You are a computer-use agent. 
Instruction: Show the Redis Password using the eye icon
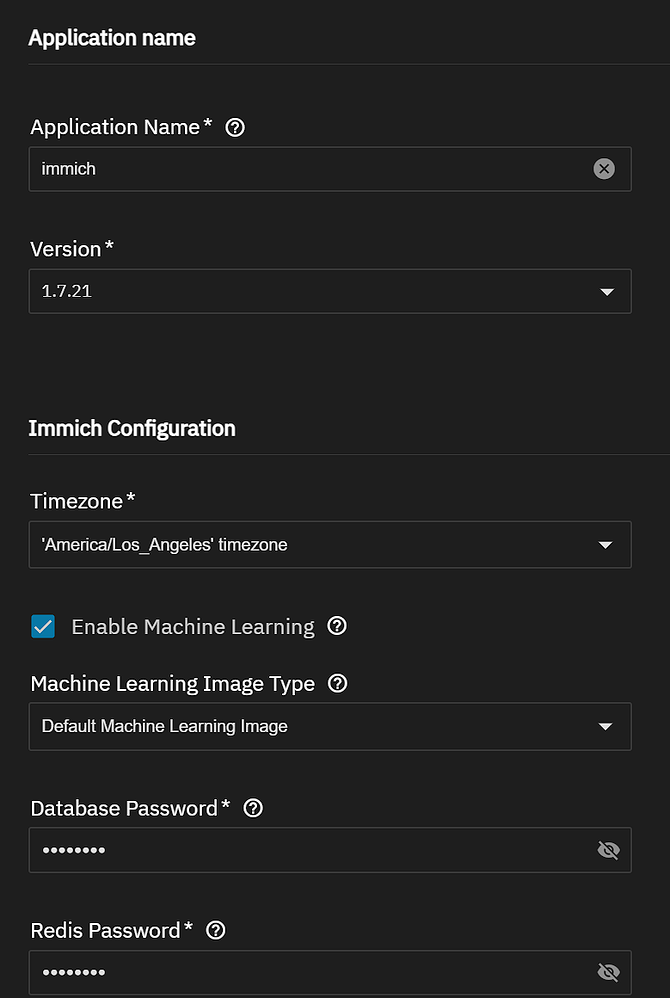608,971
